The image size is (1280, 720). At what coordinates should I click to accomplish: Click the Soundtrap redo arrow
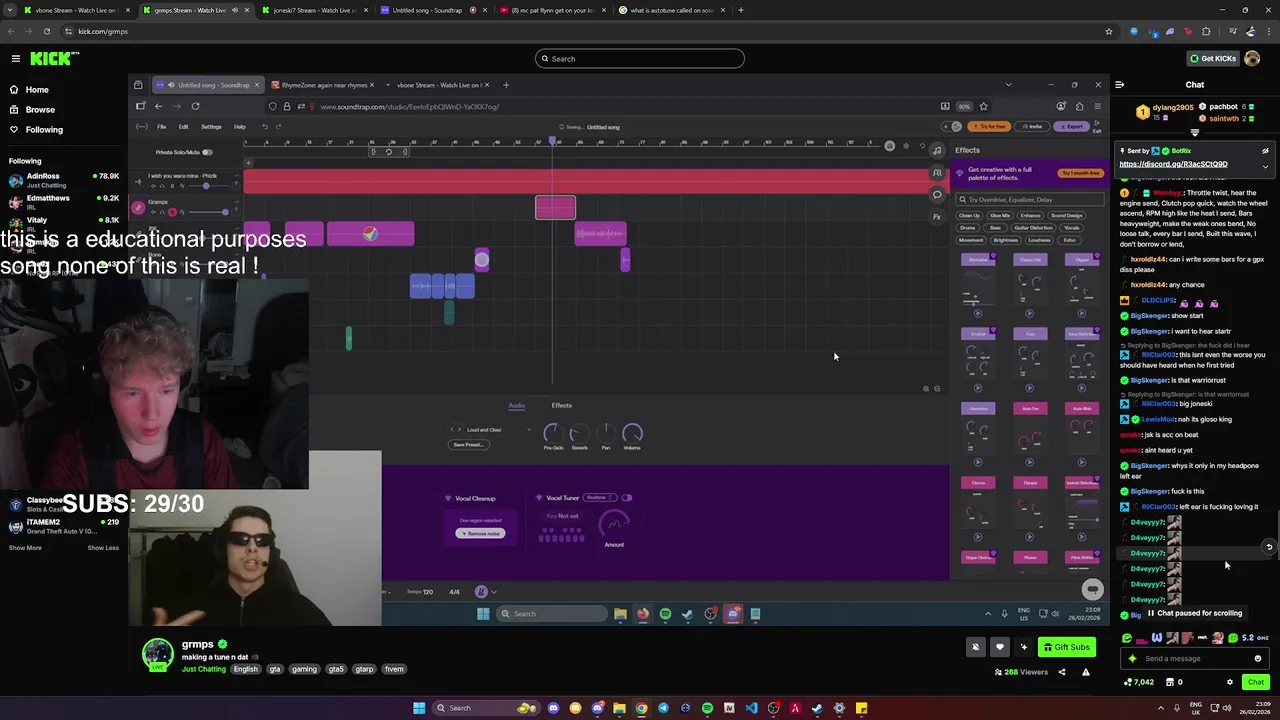[x=278, y=127]
